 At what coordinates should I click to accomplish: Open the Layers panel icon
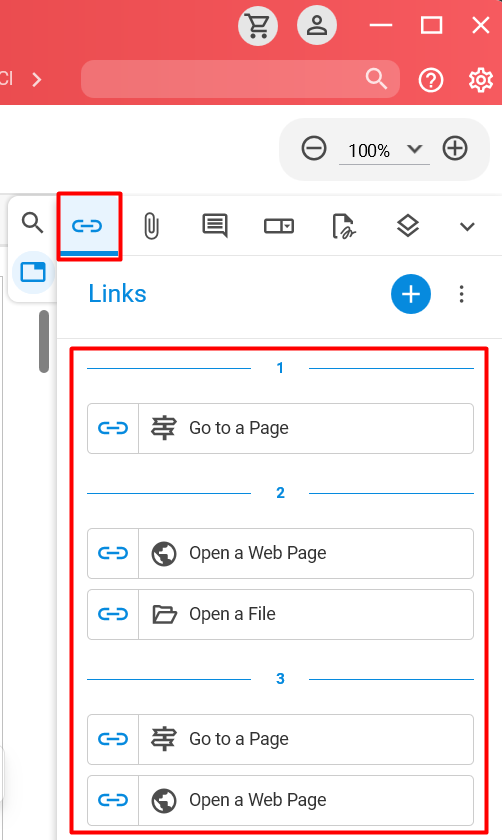pos(408,226)
